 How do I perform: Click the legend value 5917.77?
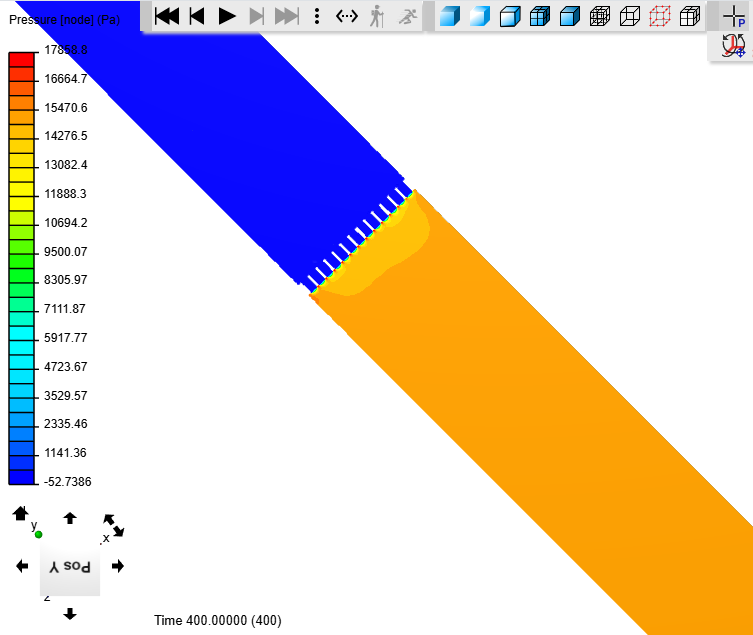point(66,338)
